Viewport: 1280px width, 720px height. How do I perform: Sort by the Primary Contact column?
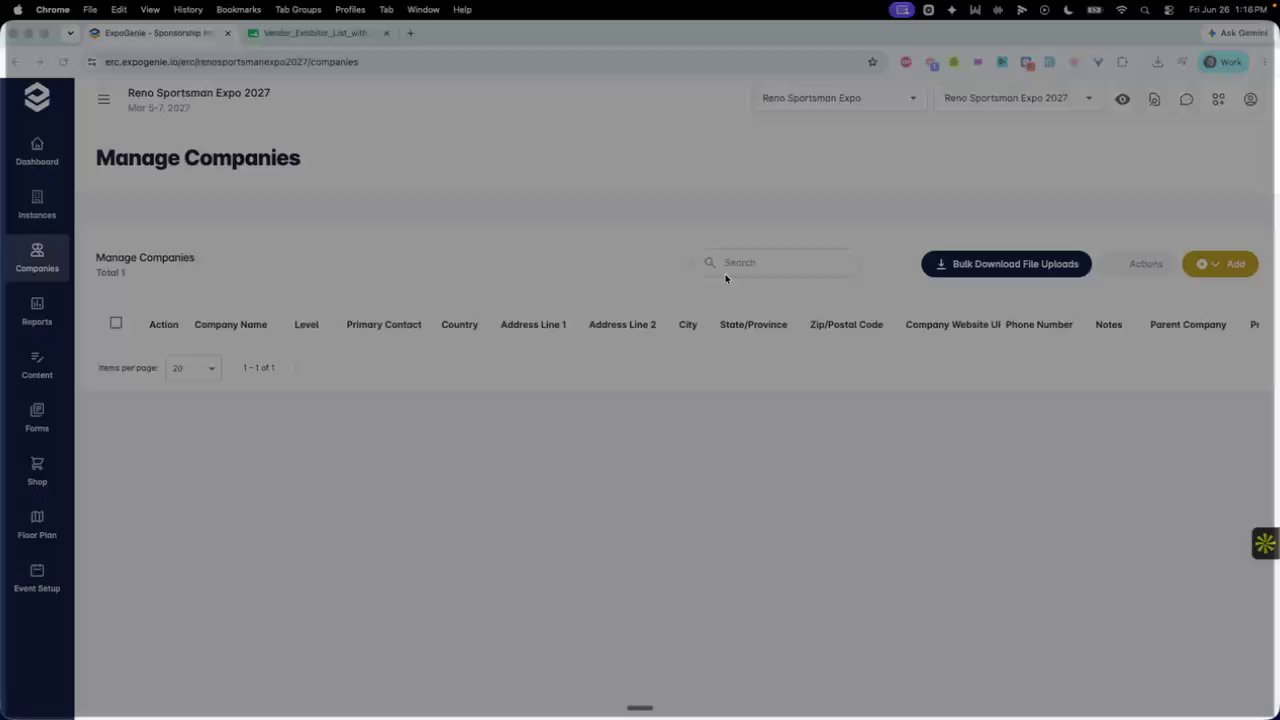point(384,324)
